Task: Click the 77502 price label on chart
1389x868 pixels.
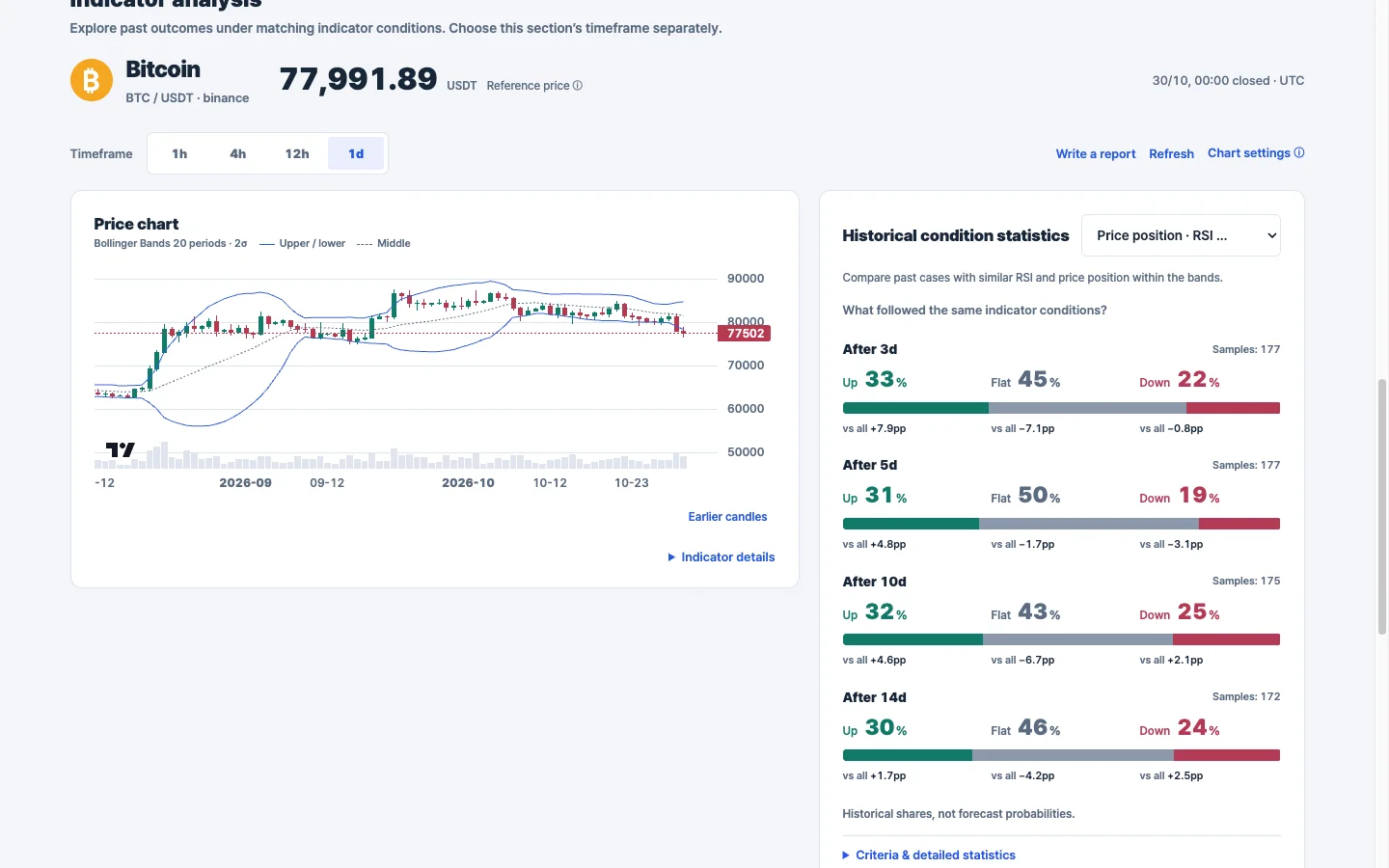Action: [745, 334]
